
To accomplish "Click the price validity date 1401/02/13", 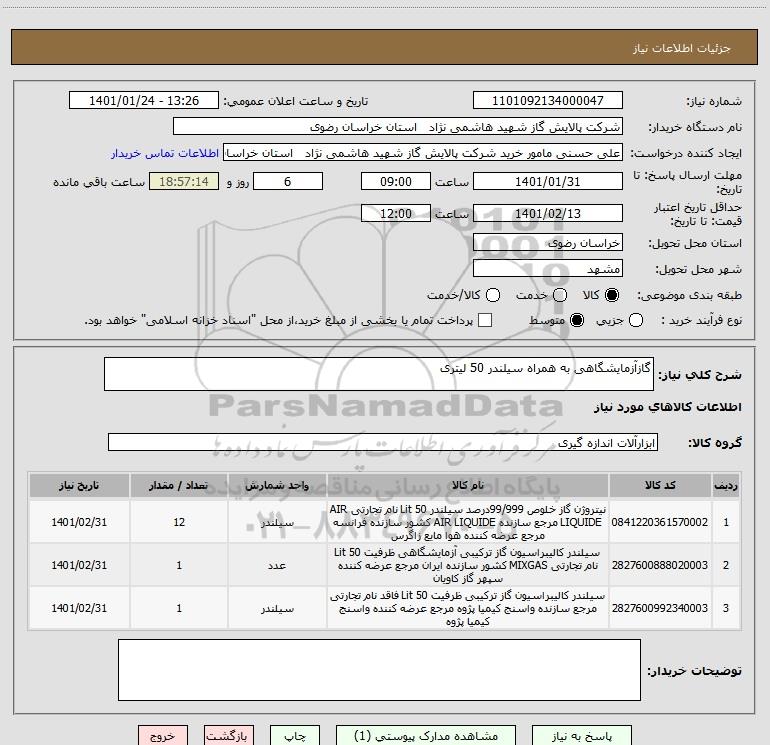I will [548, 213].
